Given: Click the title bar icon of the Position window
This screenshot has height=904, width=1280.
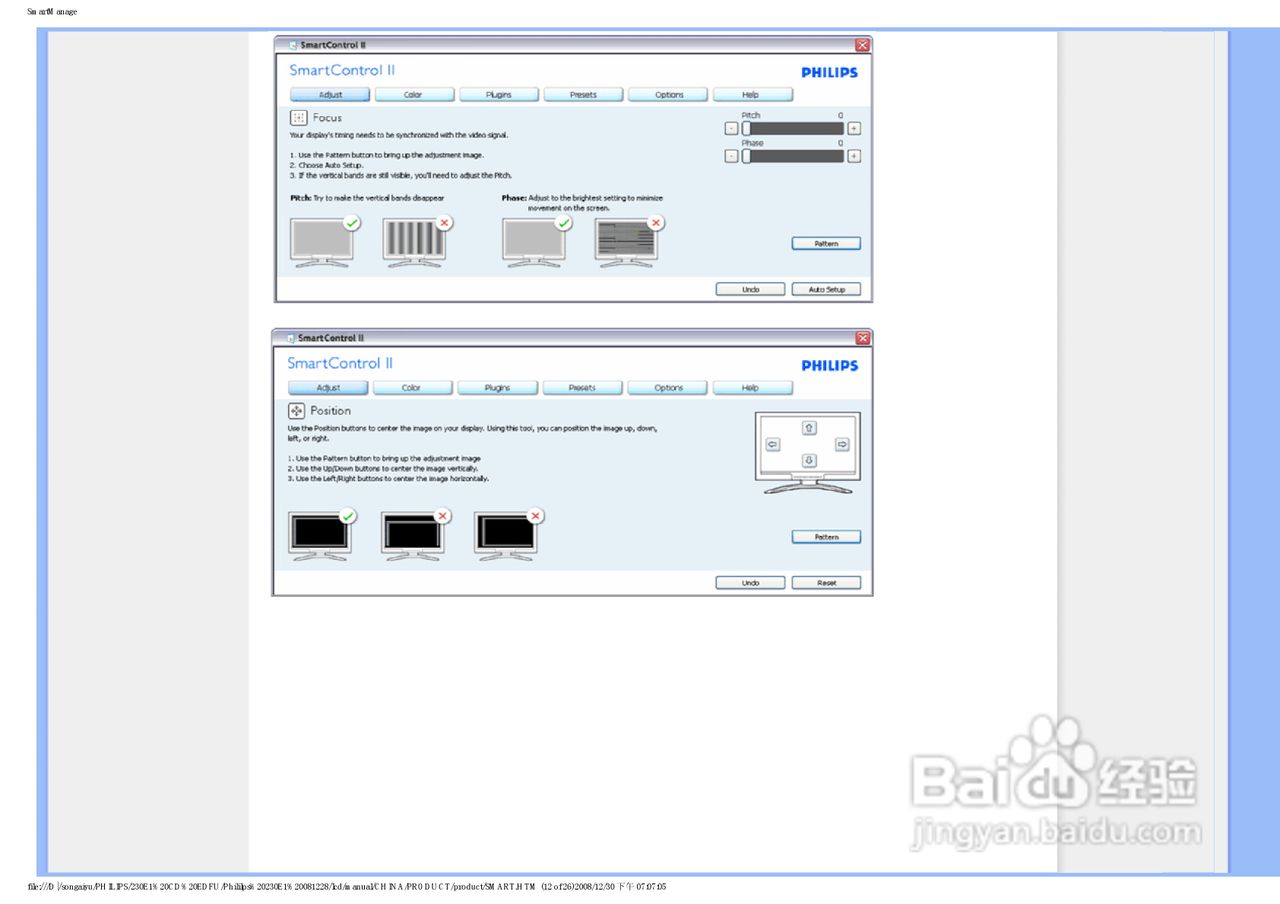Looking at the screenshot, I should click(x=290, y=338).
